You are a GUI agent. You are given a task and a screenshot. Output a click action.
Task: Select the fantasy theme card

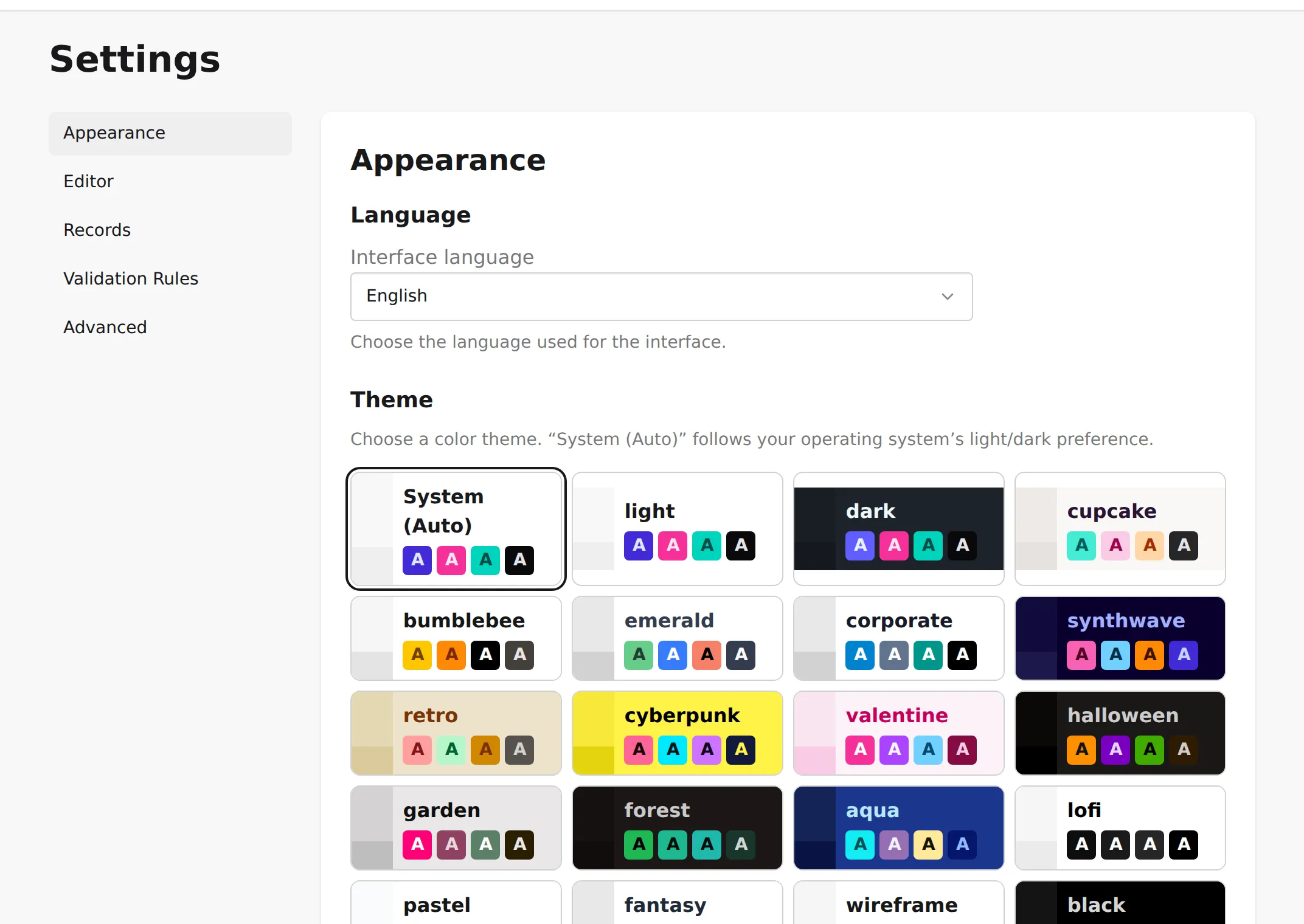pos(678,903)
